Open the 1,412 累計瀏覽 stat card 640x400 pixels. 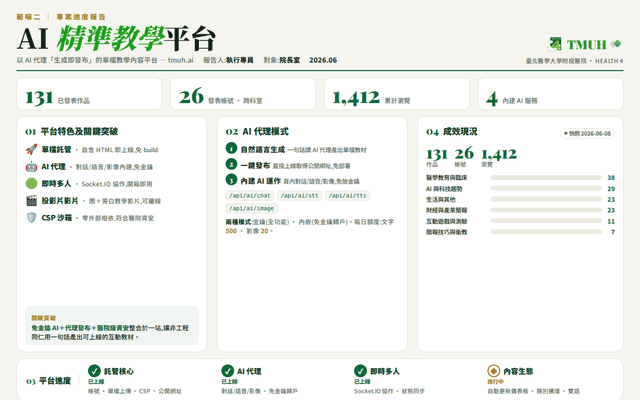(x=397, y=94)
